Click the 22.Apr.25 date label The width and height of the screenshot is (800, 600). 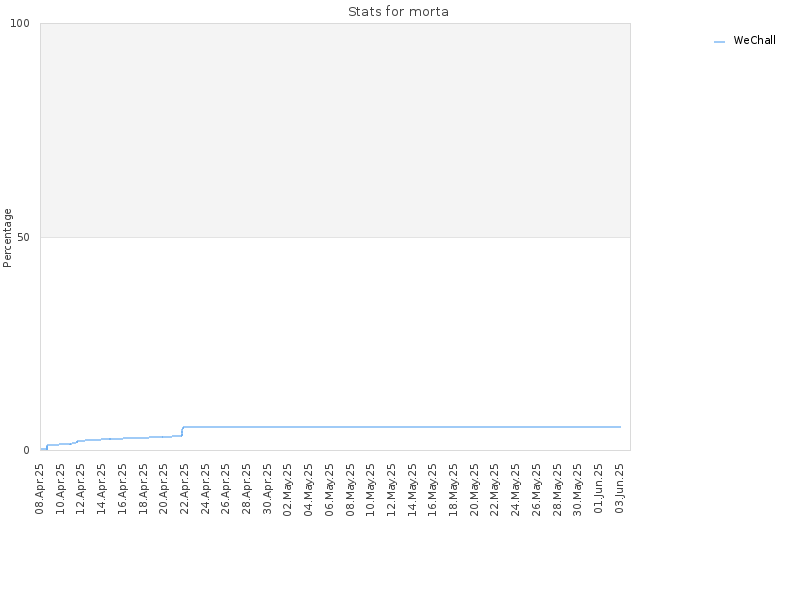tap(185, 489)
